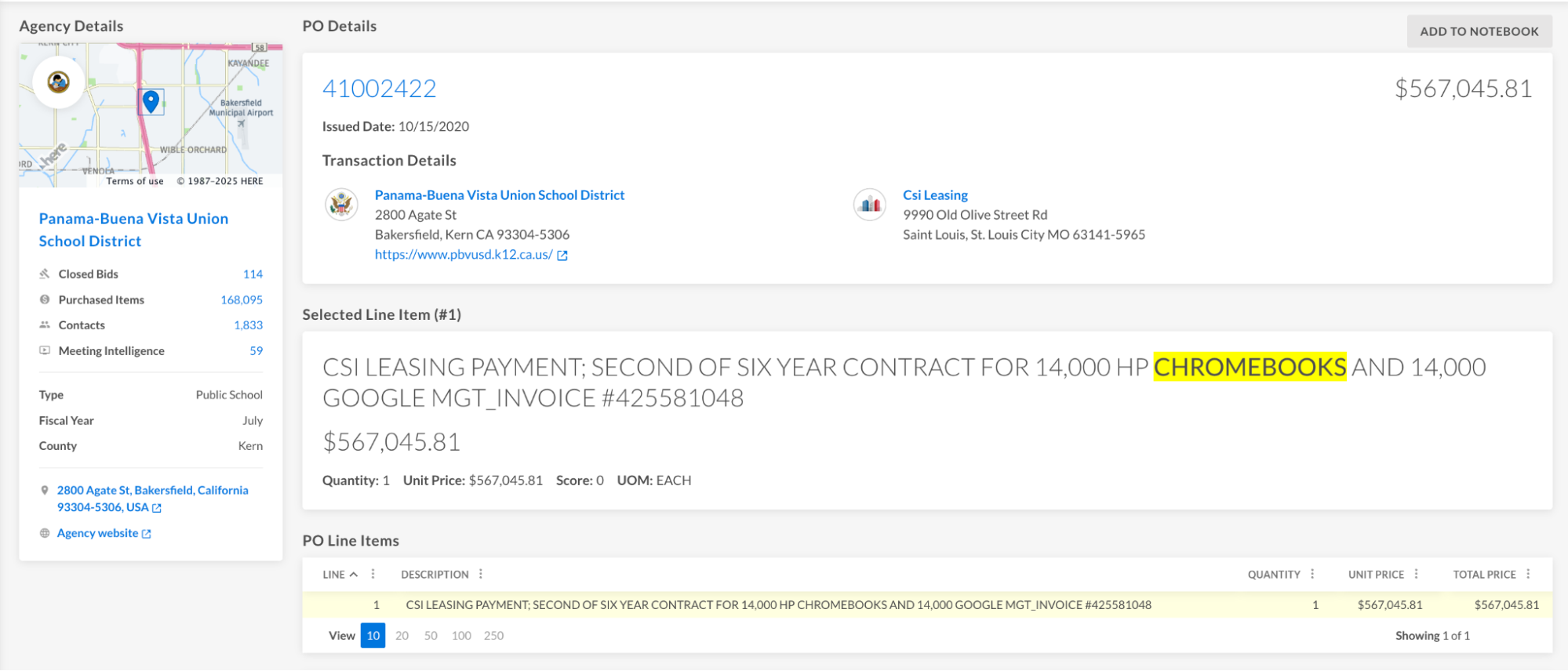The image size is (1568, 671).
Task: Set view to 50 rows per page
Action: (x=431, y=636)
